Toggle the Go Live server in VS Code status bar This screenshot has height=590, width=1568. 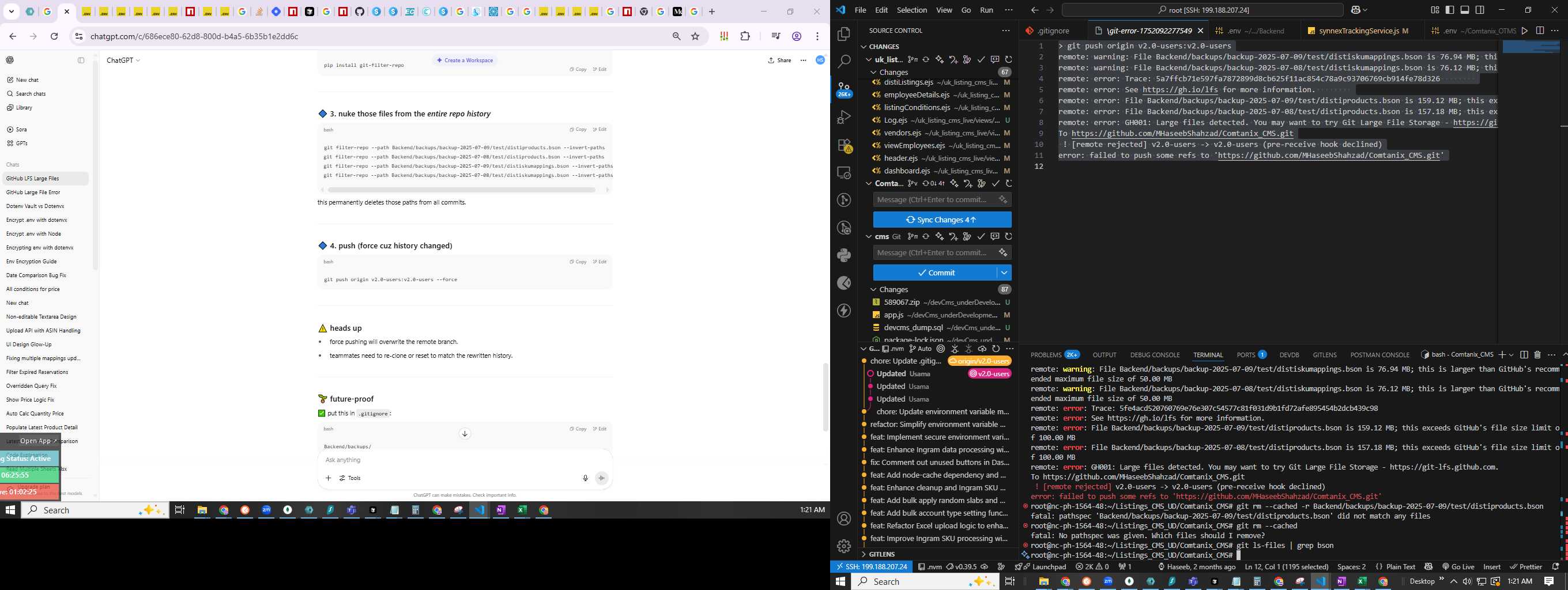point(1458,566)
